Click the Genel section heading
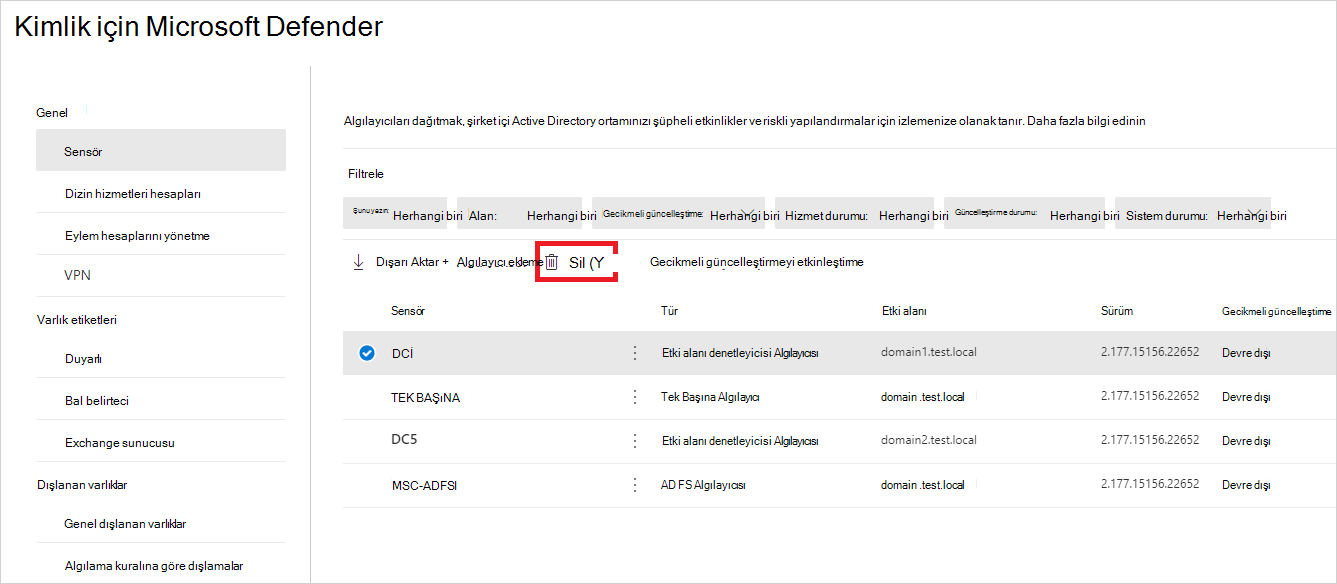The image size is (1337, 584). (52, 112)
